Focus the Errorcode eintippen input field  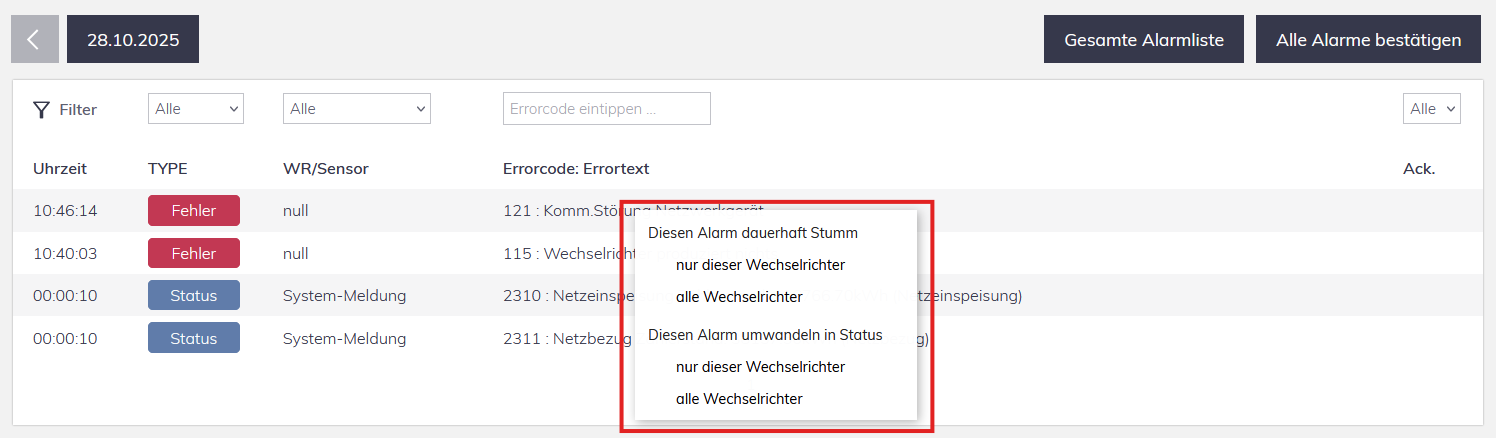606,109
